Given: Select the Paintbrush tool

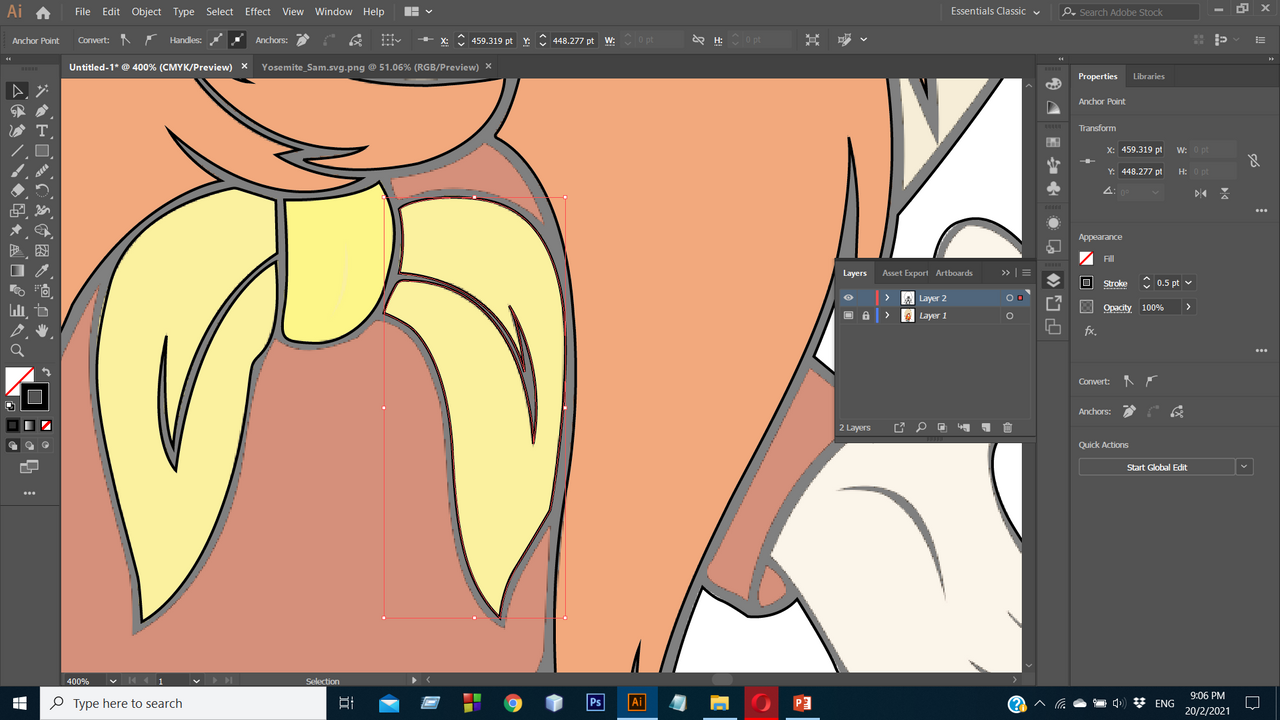Looking at the screenshot, I should 17,171.
